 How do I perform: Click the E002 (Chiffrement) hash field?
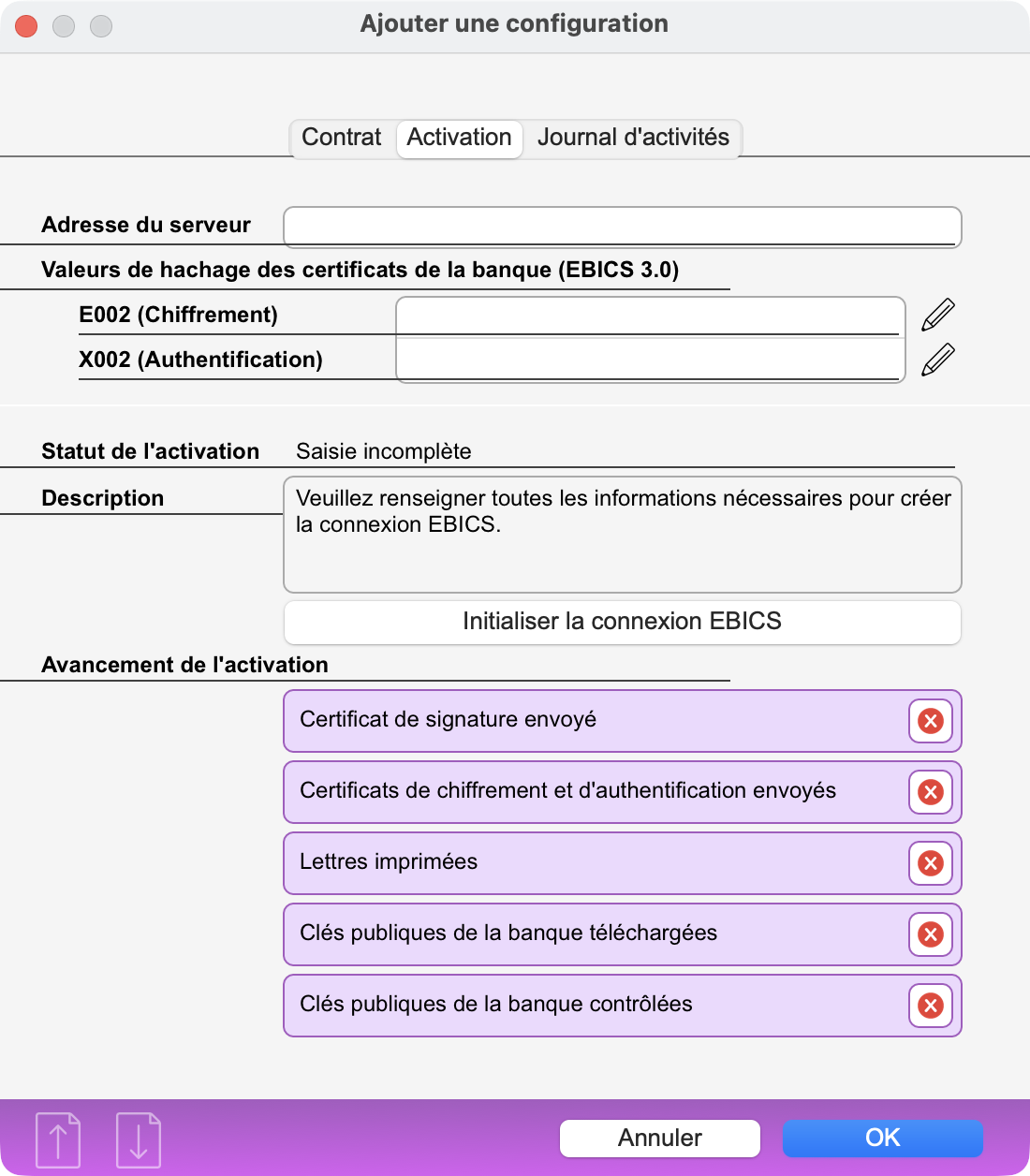click(648, 316)
